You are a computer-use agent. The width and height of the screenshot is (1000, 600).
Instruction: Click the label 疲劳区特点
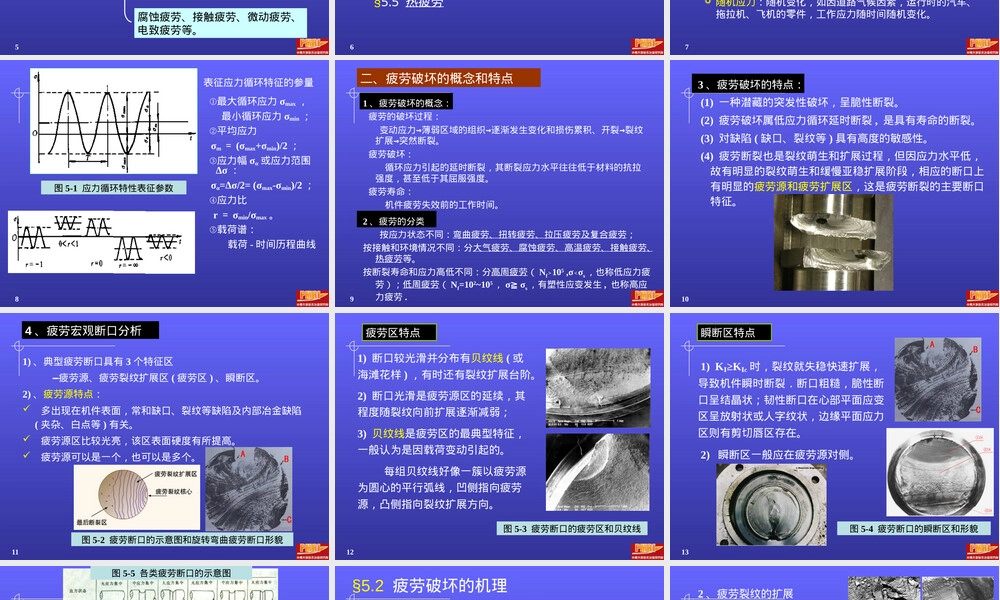click(x=399, y=332)
